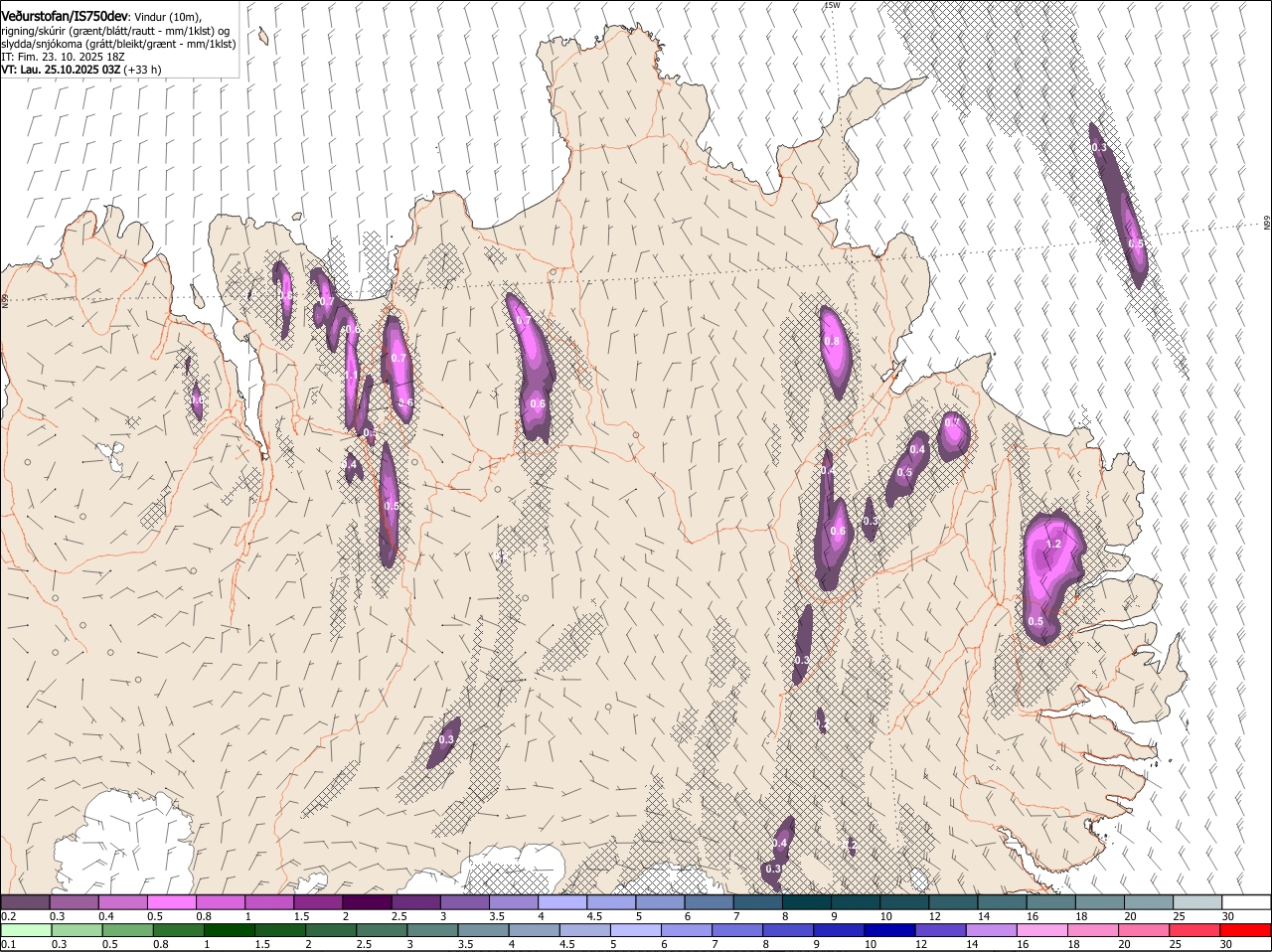The width and height of the screenshot is (1272, 952).
Task: Click the 'slydda/snjókoma (grátt/bleikt/grænt - mm/1klst)' legend line
Action: (118, 44)
